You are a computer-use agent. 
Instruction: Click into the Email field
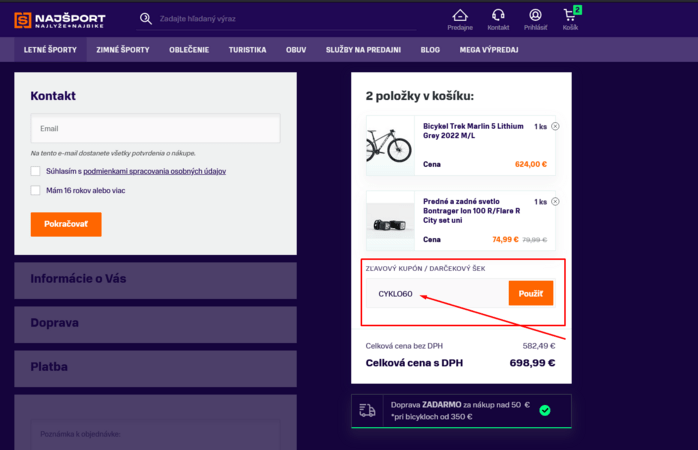coord(155,128)
